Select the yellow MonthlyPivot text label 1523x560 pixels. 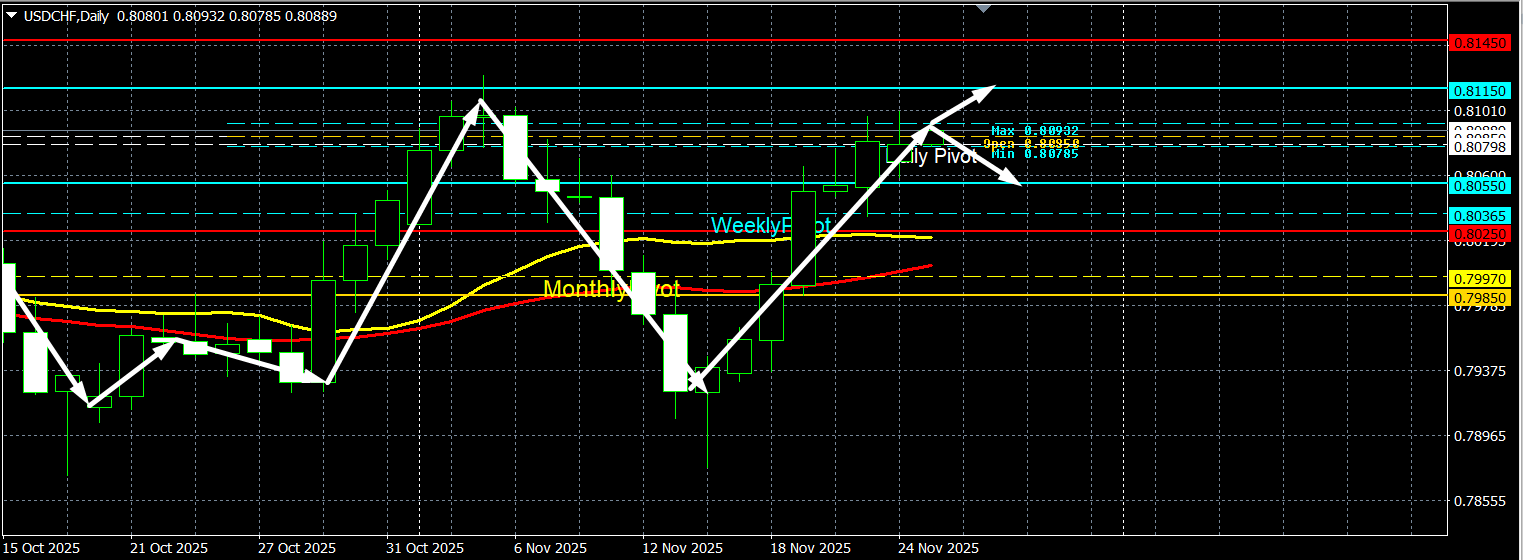[x=611, y=289]
